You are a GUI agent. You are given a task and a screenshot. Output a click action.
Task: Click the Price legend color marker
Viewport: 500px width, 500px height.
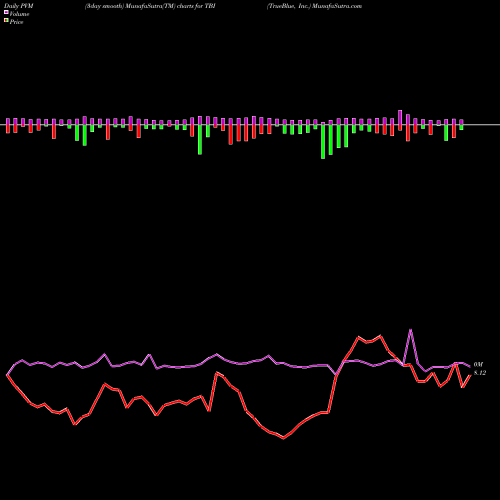6,21
